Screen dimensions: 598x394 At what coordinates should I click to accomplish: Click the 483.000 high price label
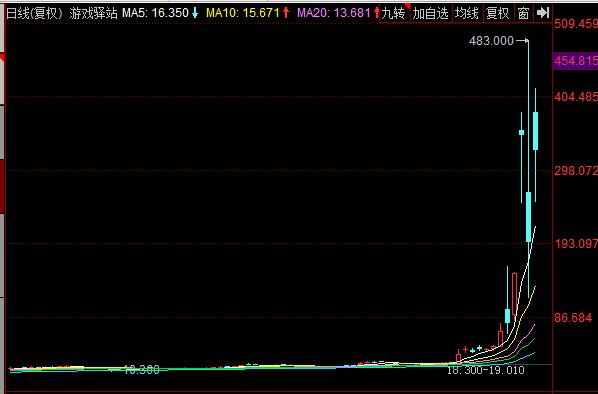pos(491,41)
